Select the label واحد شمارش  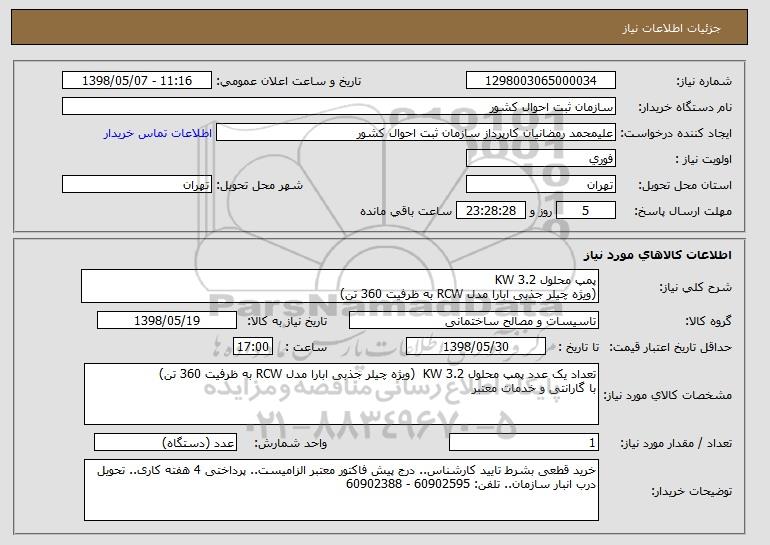(291, 443)
